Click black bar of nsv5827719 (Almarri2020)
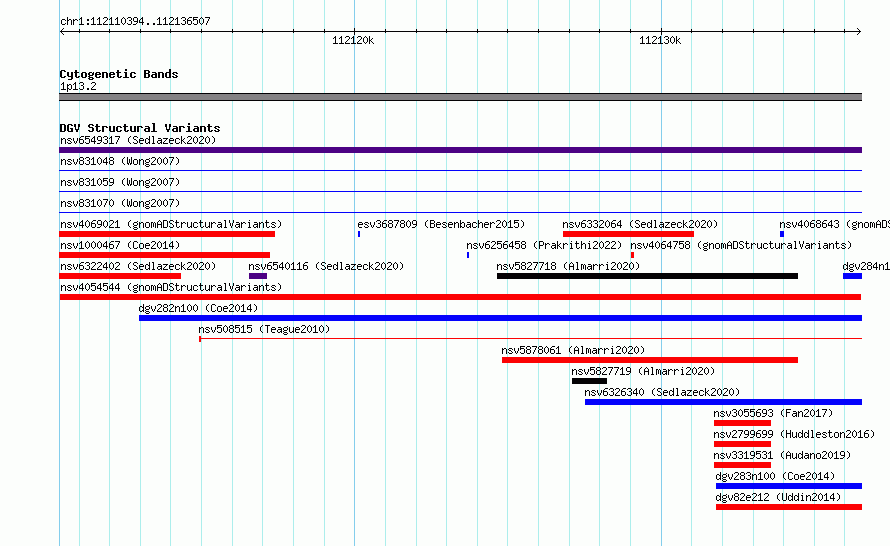The height and width of the screenshot is (546, 890). tap(589, 381)
